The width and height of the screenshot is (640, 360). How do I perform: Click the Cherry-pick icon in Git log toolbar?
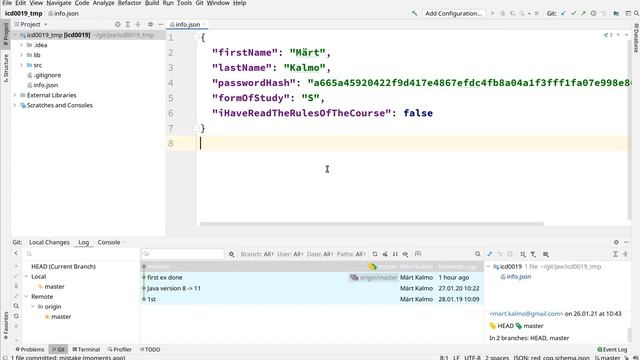click(x=385, y=254)
